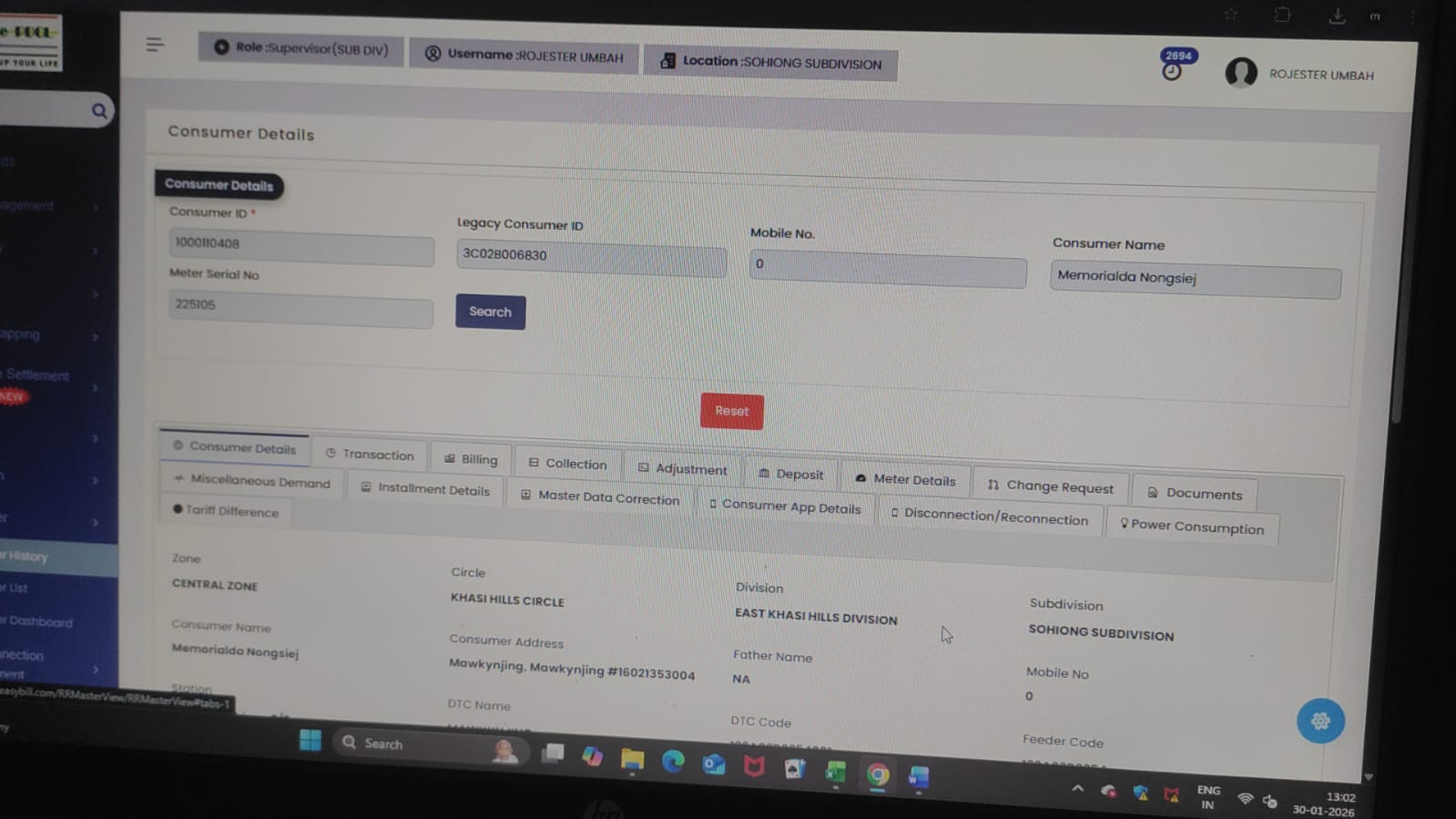
Task: Click the ENG IN language indicator
Action: pyautogui.click(x=1208, y=797)
